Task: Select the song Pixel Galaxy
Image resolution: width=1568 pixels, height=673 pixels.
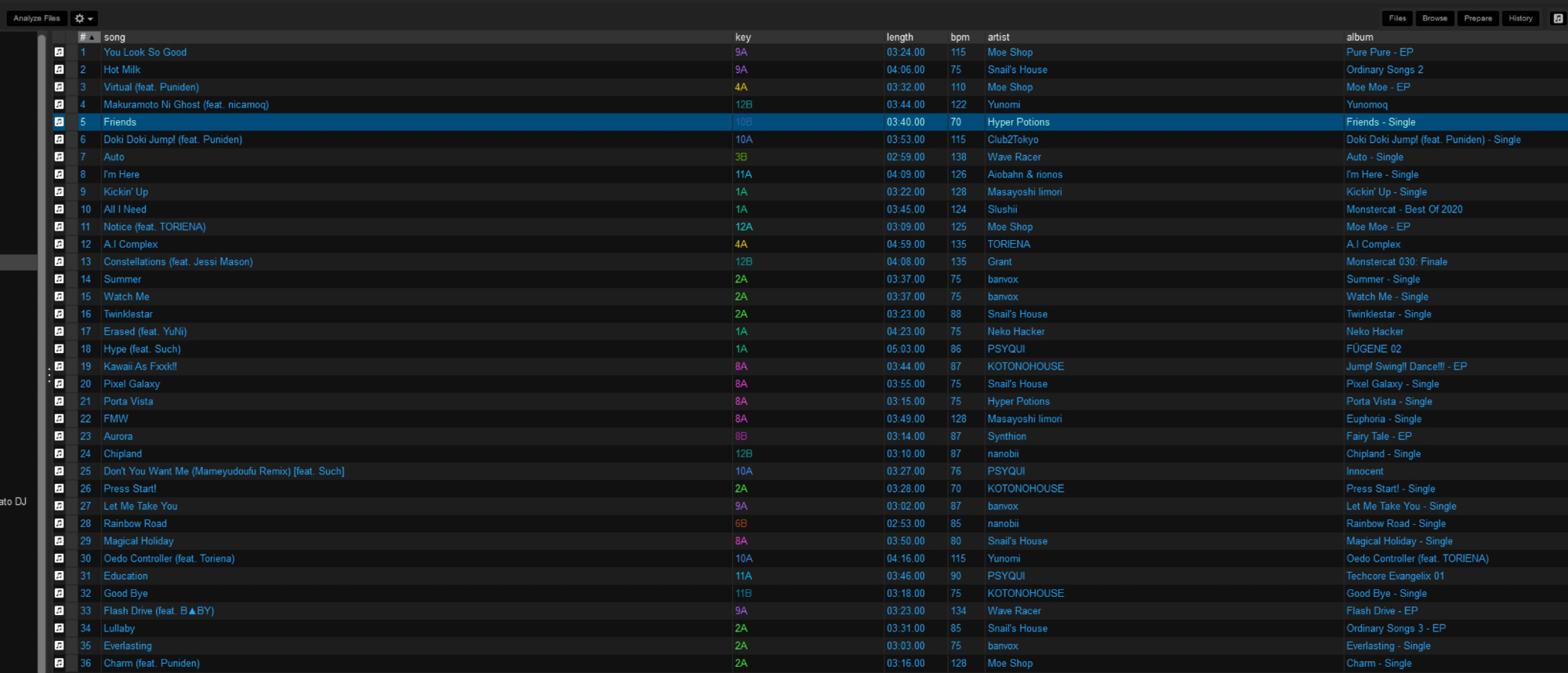Action: click(132, 384)
